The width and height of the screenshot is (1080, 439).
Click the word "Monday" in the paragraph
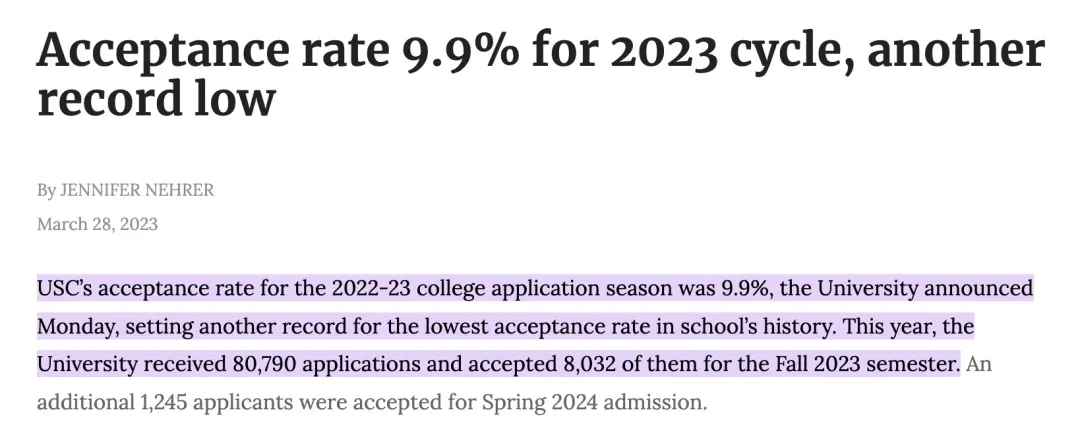click(73, 326)
